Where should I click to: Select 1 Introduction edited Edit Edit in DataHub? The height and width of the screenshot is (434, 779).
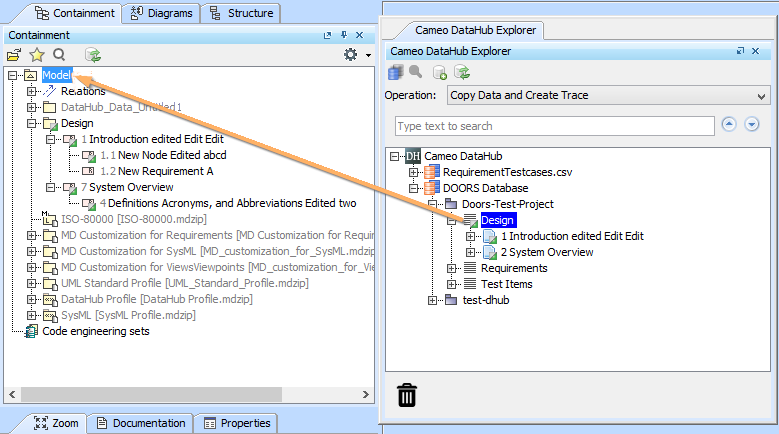pyautogui.click(x=572, y=236)
